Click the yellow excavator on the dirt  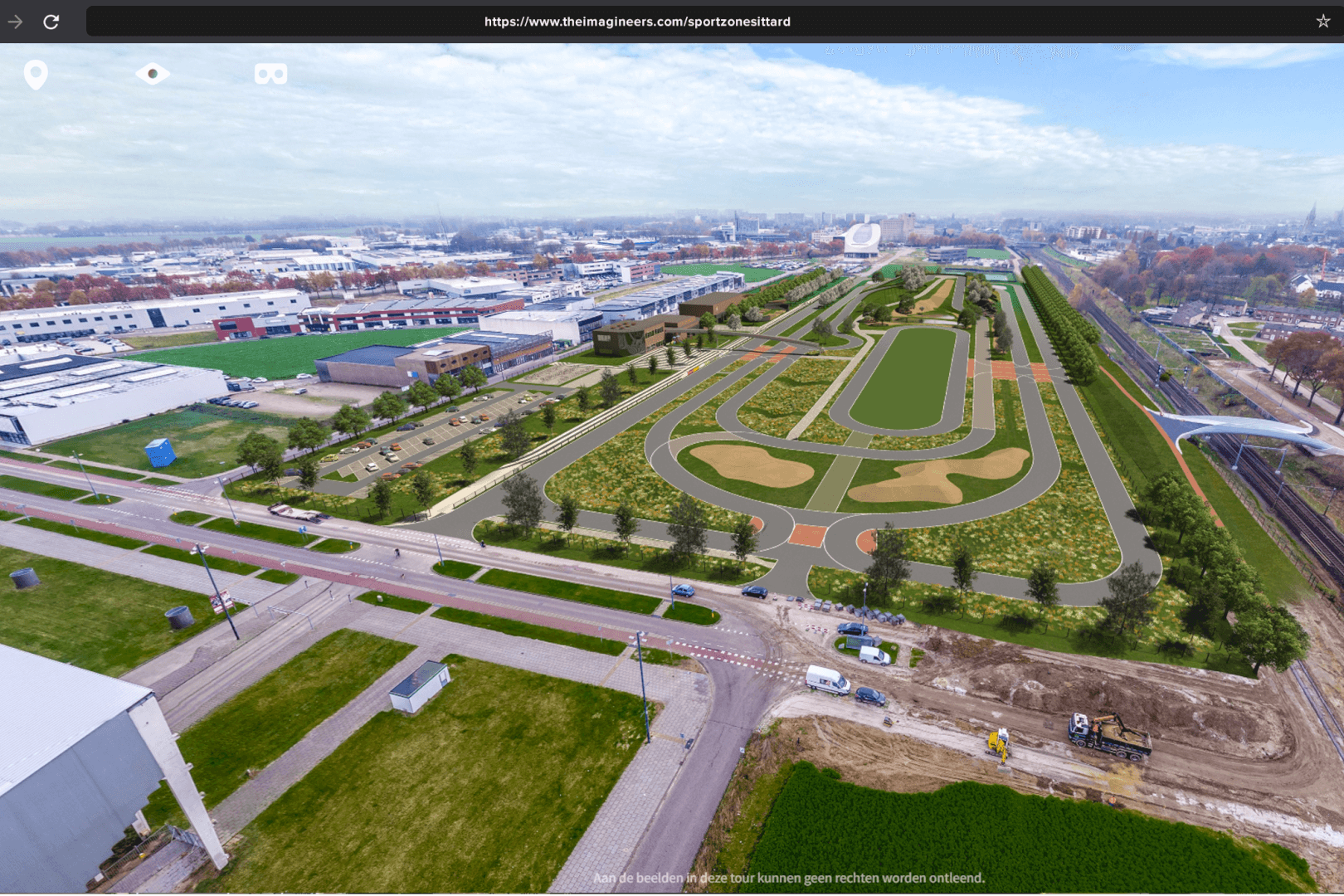[x=998, y=743]
